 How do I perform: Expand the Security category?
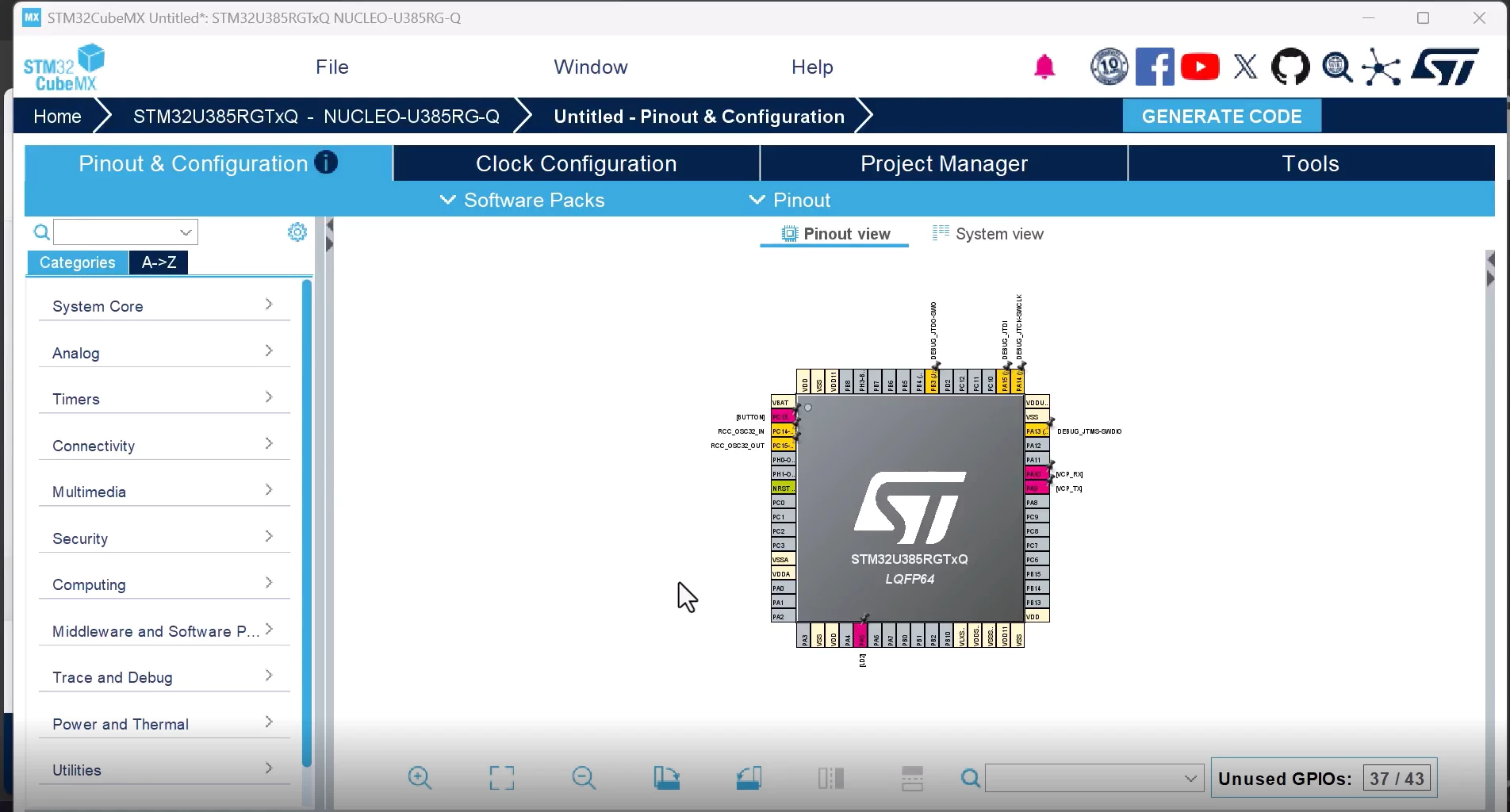[x=164, y=538]
